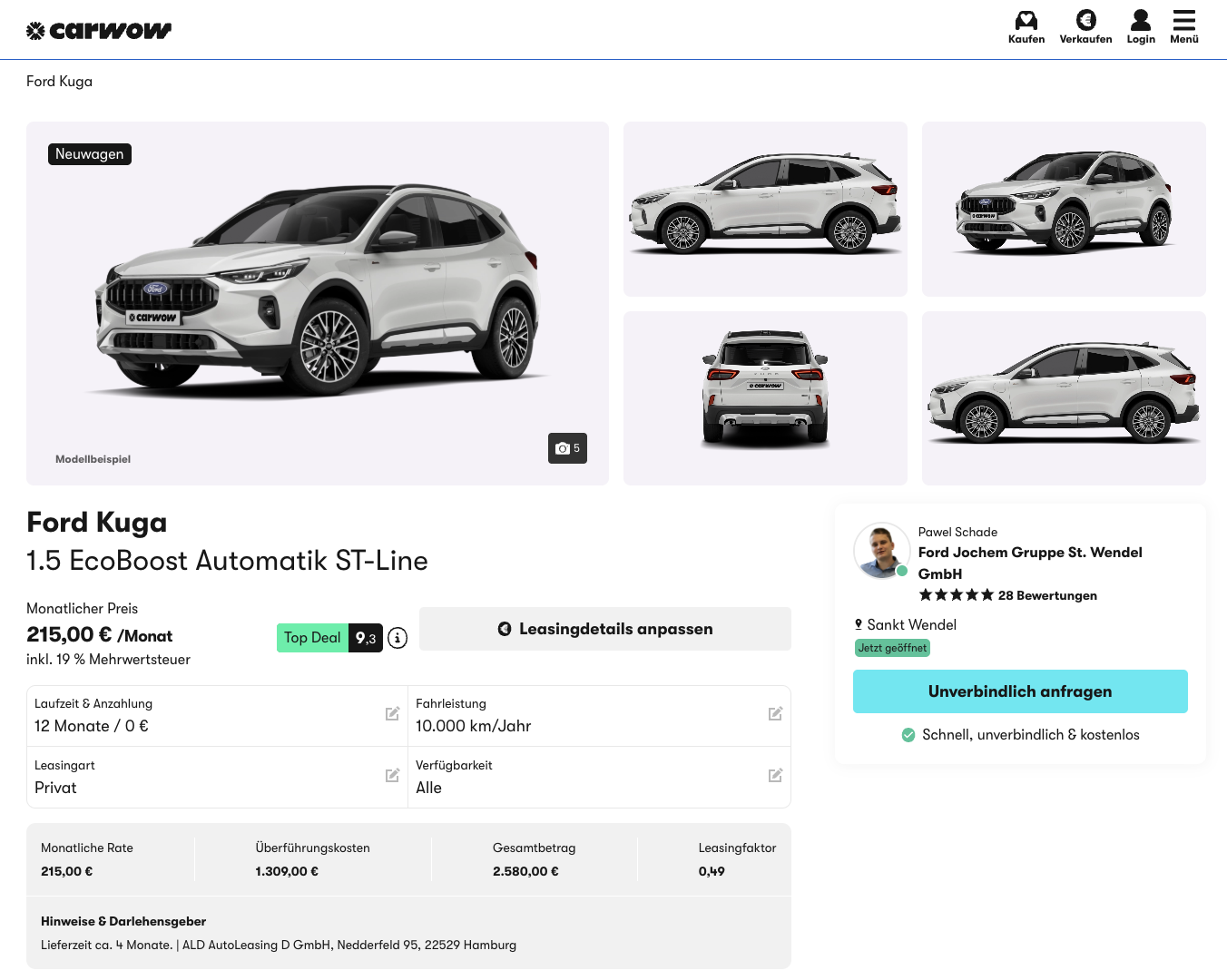Viewport: 1227px width, 980px height.
Task: Open dealer Ford Jochem Gruppe St. Wendel
Action: pos(1030,563)
